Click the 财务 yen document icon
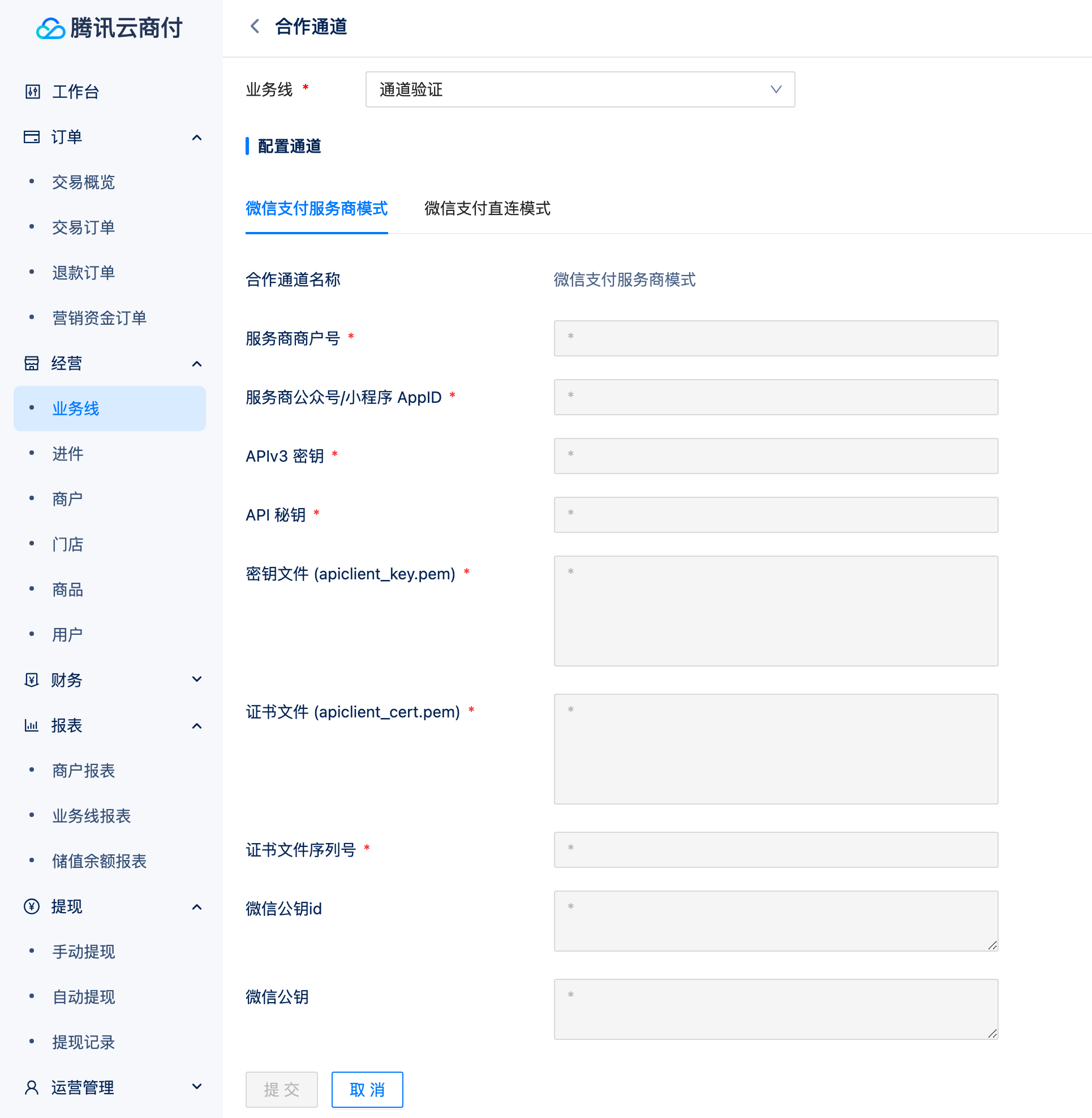Image resolution: width=1092 pixels, height=1118 pixels. 32,680
